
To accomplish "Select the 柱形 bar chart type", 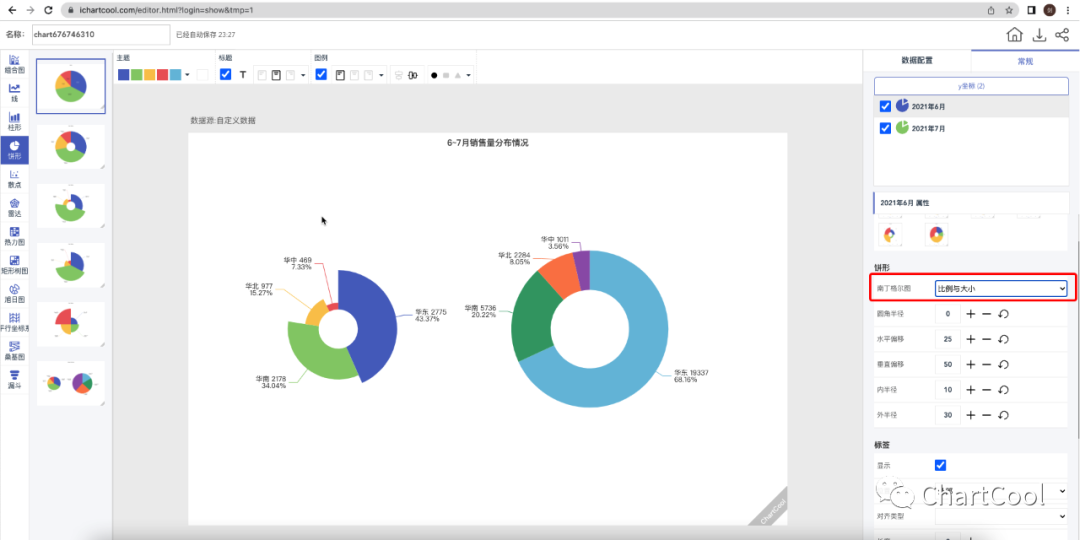I will (x=14, y=121).
